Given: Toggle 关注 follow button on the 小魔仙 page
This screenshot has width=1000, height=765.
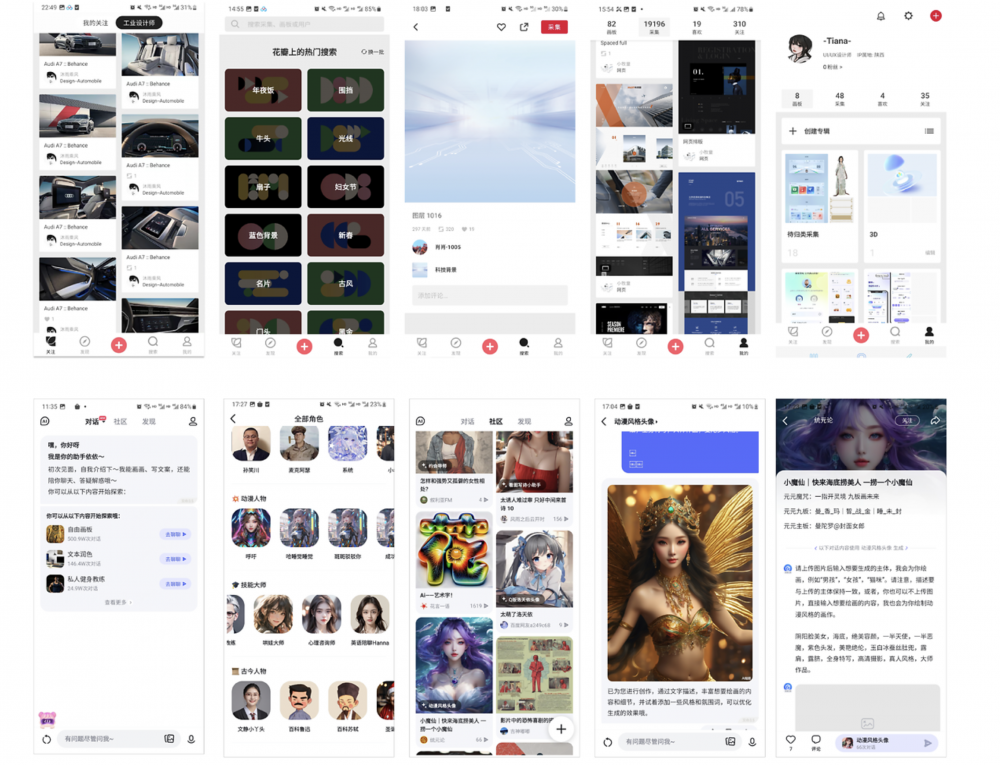Looking at the screenshot, I should coord(906,421).
